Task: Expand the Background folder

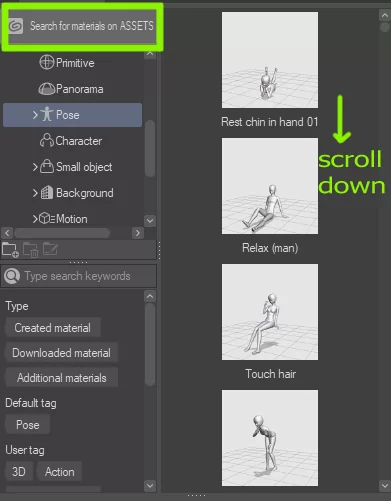Action: coord(35,192)
